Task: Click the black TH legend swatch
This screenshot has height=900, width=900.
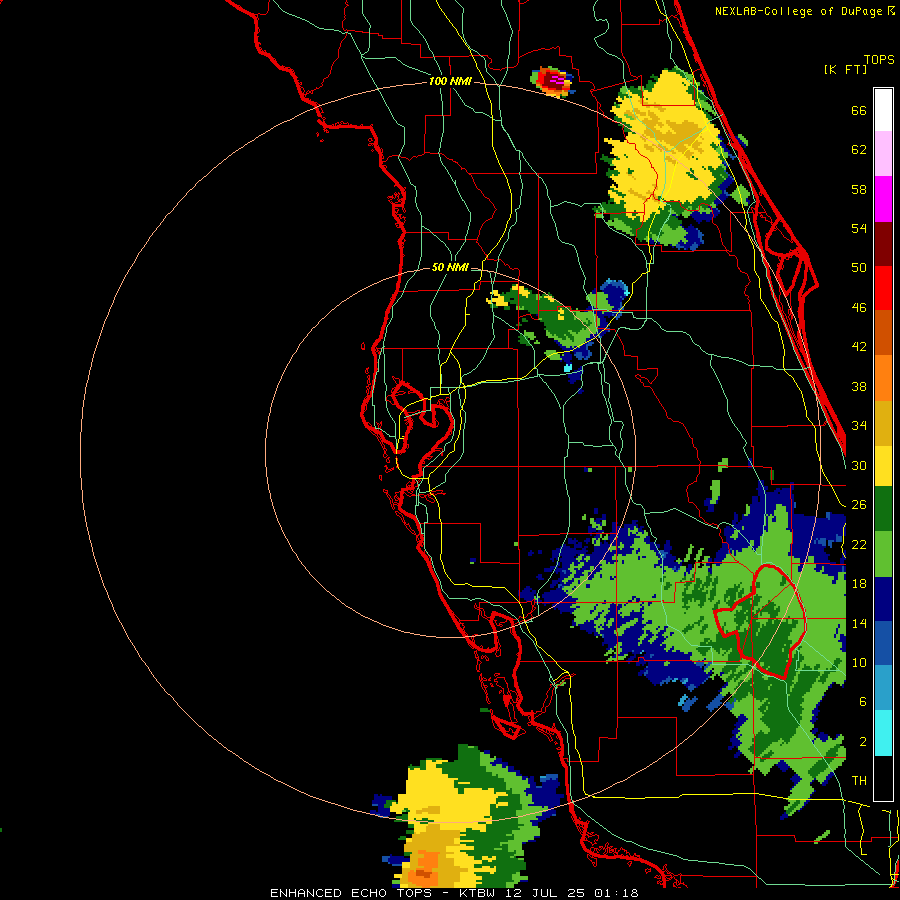Action: pos(883,778)
